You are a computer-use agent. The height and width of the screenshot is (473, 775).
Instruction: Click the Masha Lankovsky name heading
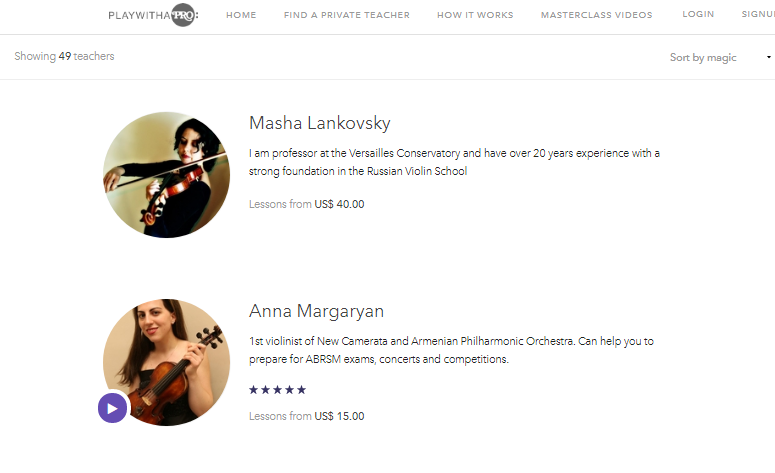click(x=319, y=124)
